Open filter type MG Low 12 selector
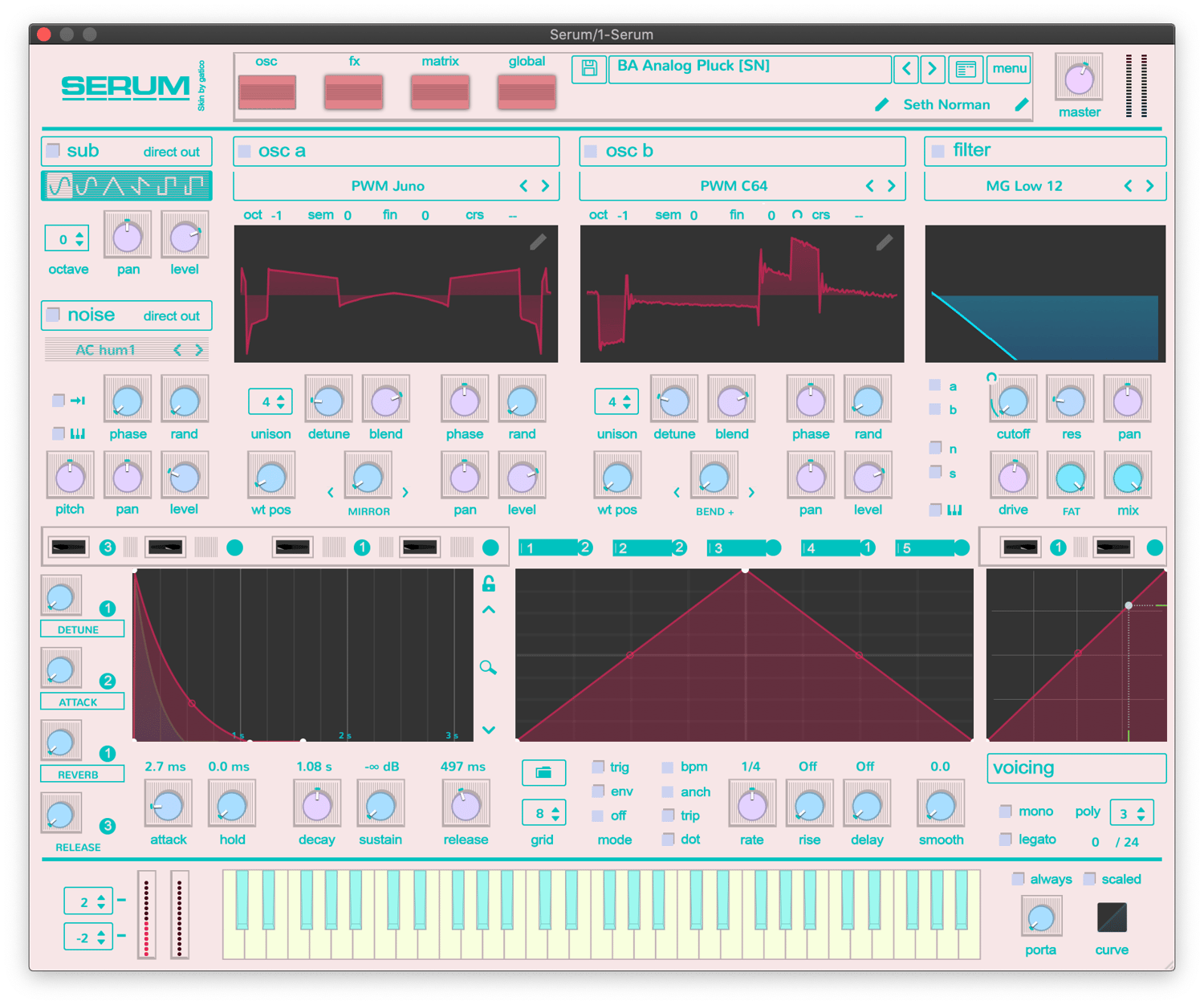 pyautogui.click(x=1024, y=186)
